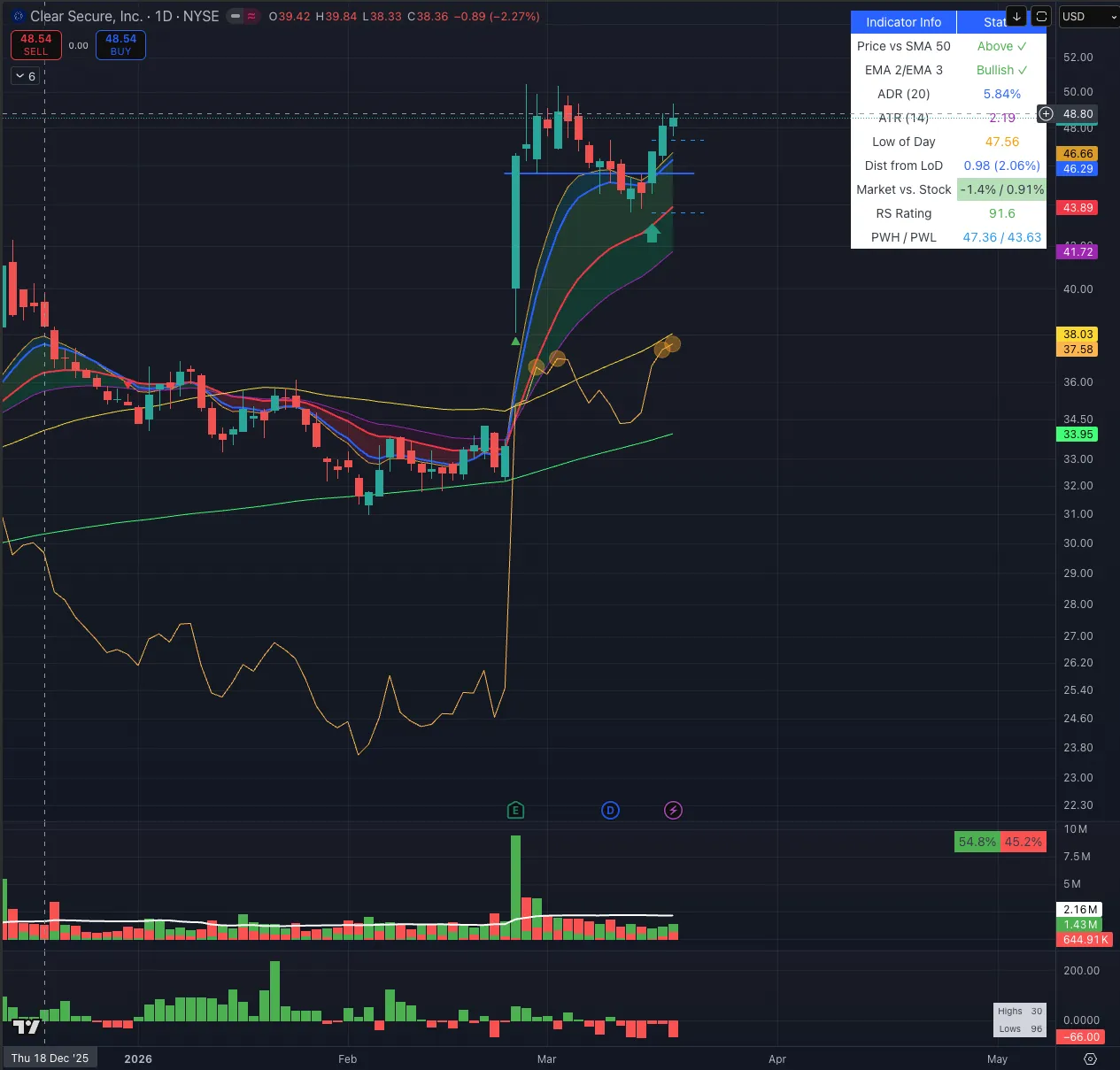Click the yellow 38.03 price tag
This screenshot has width=1120, height=1070.
coord(1078,334)
